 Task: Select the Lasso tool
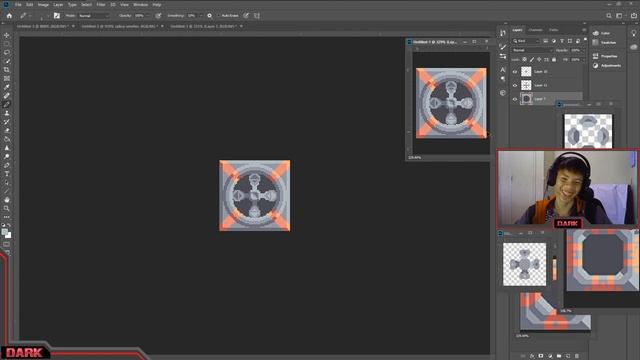(7, 53)
